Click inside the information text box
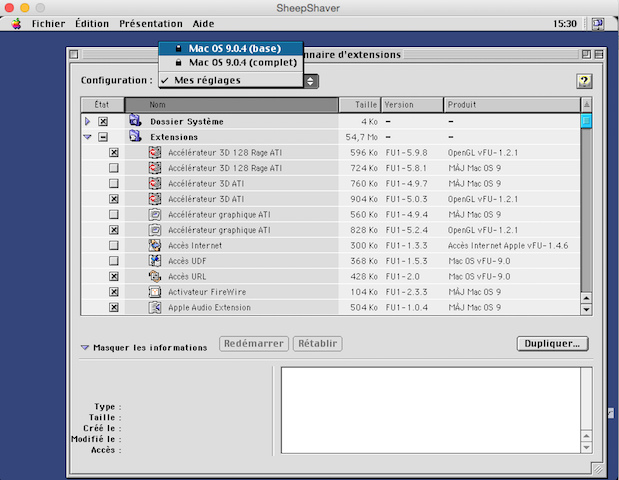Image resolution: width=619 pixels, height=480 pixels. click(x=431, y=410)
